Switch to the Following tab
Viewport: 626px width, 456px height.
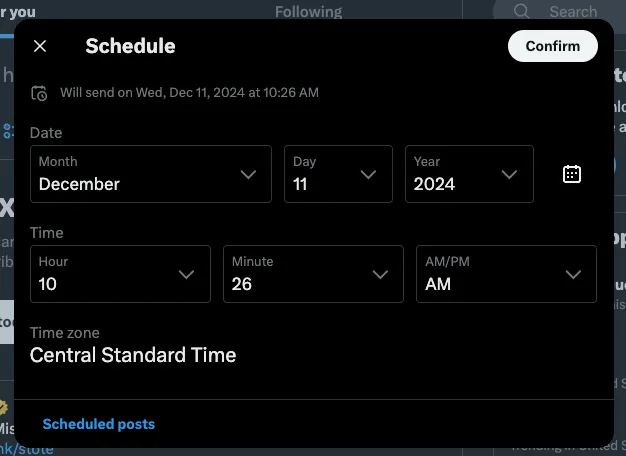[x=308, y=12]
